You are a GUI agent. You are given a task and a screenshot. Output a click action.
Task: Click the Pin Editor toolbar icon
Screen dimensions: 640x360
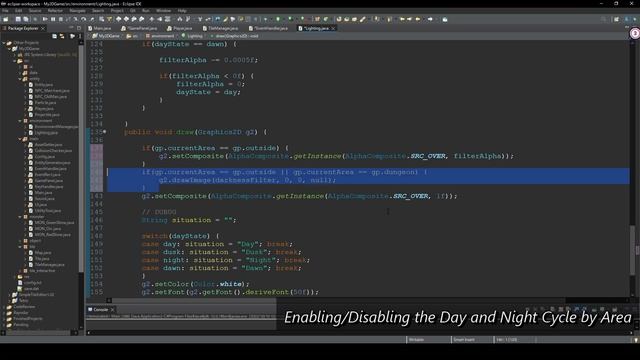click(x=445, y=19)
